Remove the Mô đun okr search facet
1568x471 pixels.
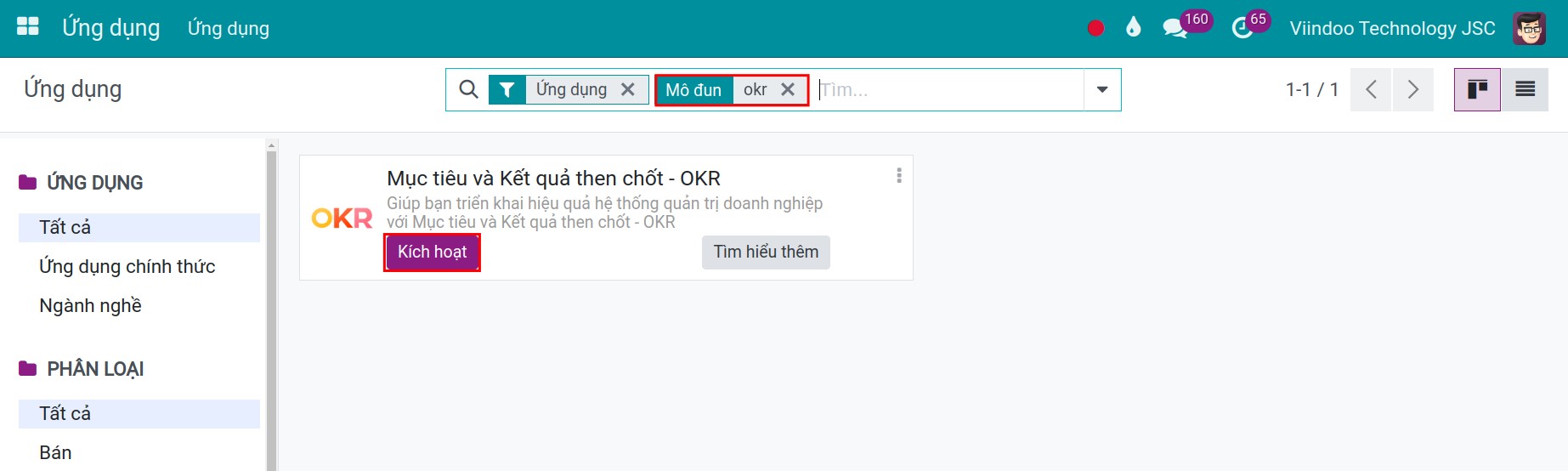(x=788, y=89)
